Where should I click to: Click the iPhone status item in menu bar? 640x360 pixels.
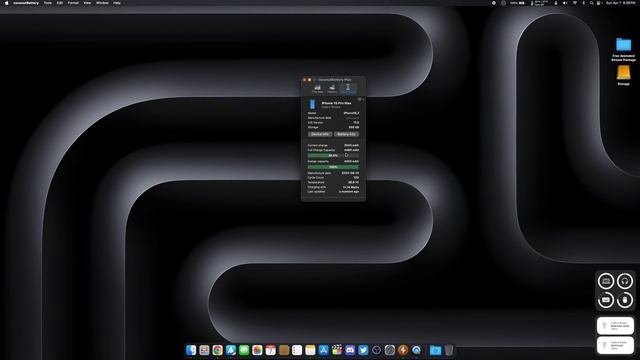540,3
